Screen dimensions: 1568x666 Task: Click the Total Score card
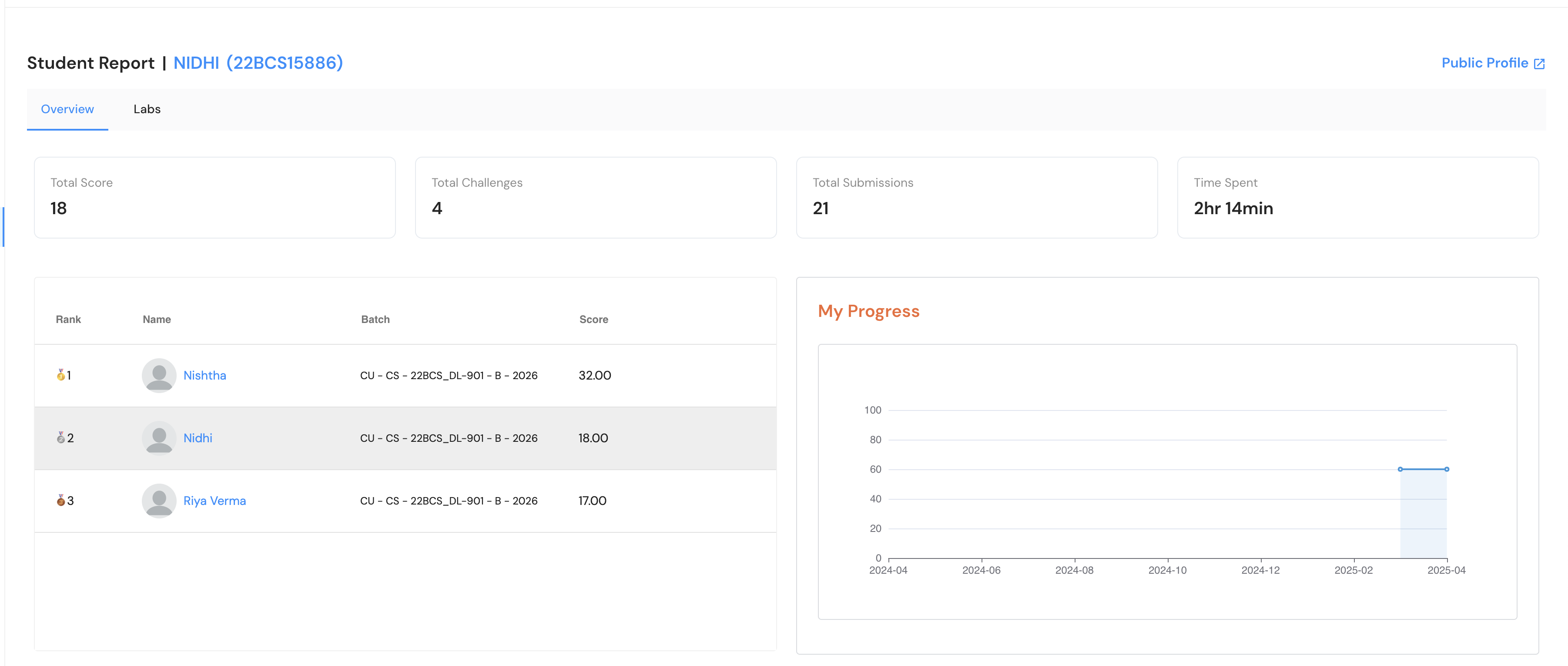point(215,198)
